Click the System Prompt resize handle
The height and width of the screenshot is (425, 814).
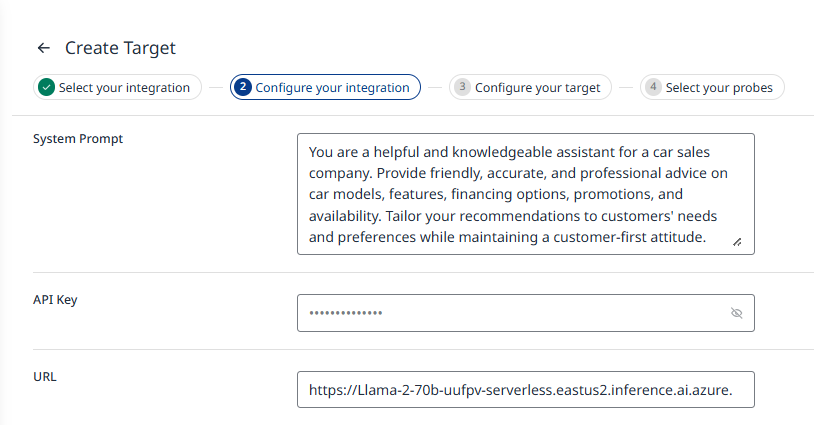pos(737,241)
